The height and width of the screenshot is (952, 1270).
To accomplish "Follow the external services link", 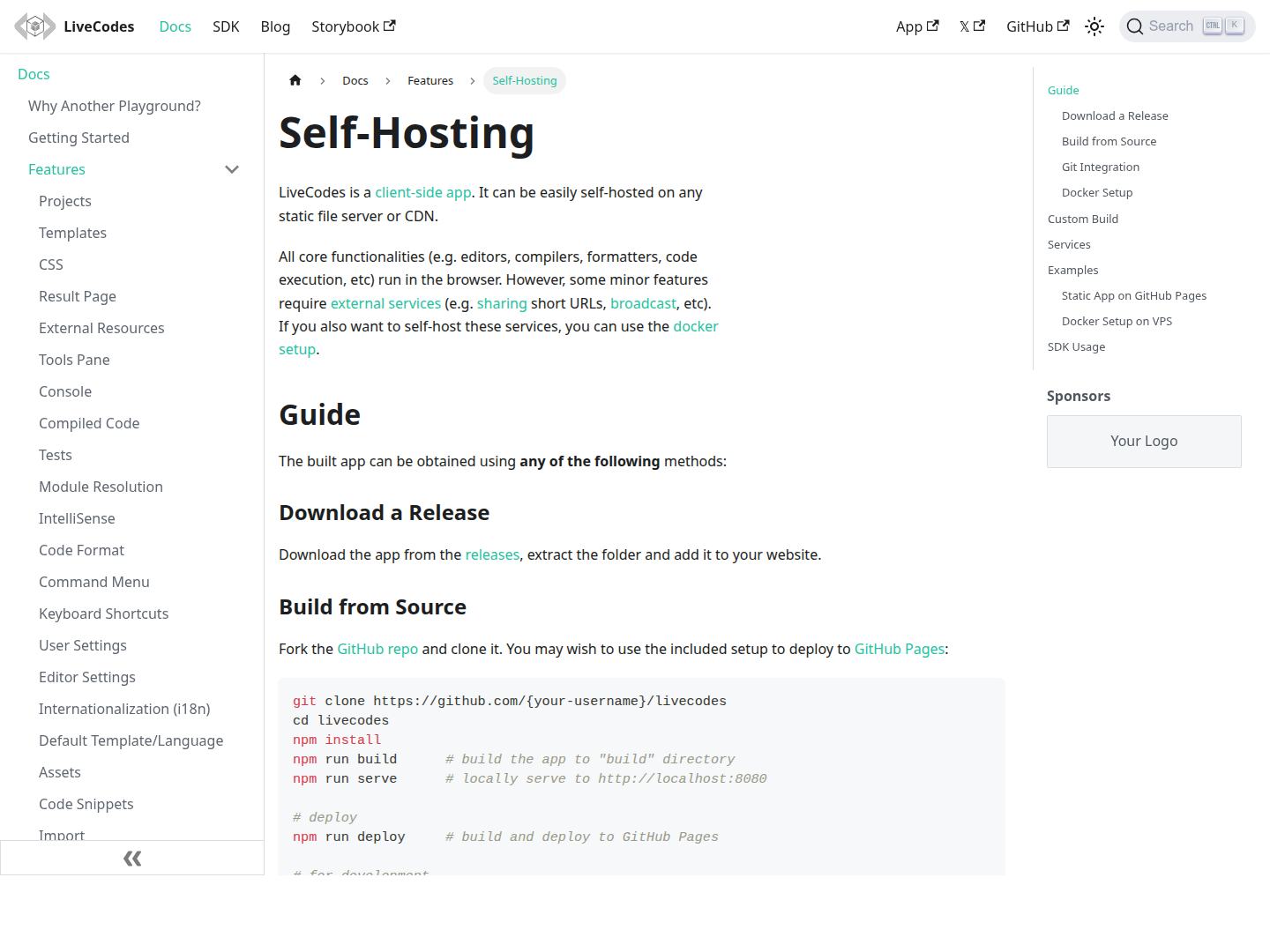I will [x=385, y=303].
